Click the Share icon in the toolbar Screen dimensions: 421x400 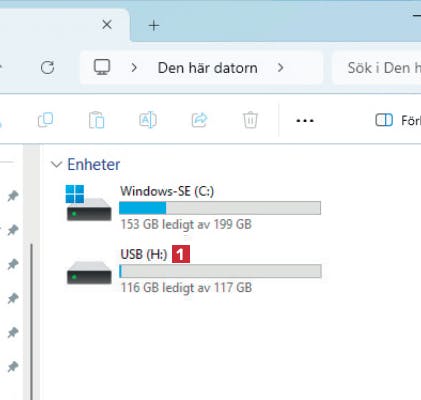[x=199, y=120]
